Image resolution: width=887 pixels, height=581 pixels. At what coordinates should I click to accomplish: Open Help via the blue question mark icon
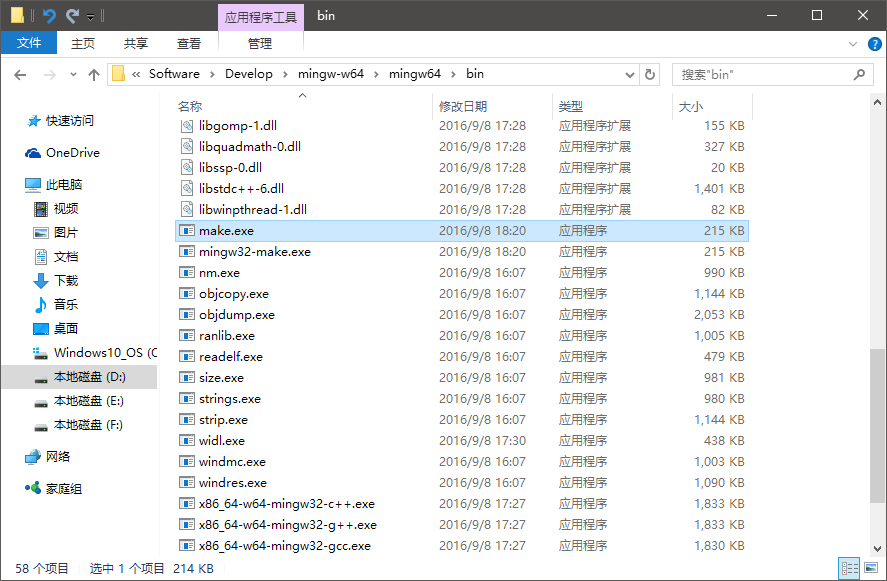[x=874, y=43]
